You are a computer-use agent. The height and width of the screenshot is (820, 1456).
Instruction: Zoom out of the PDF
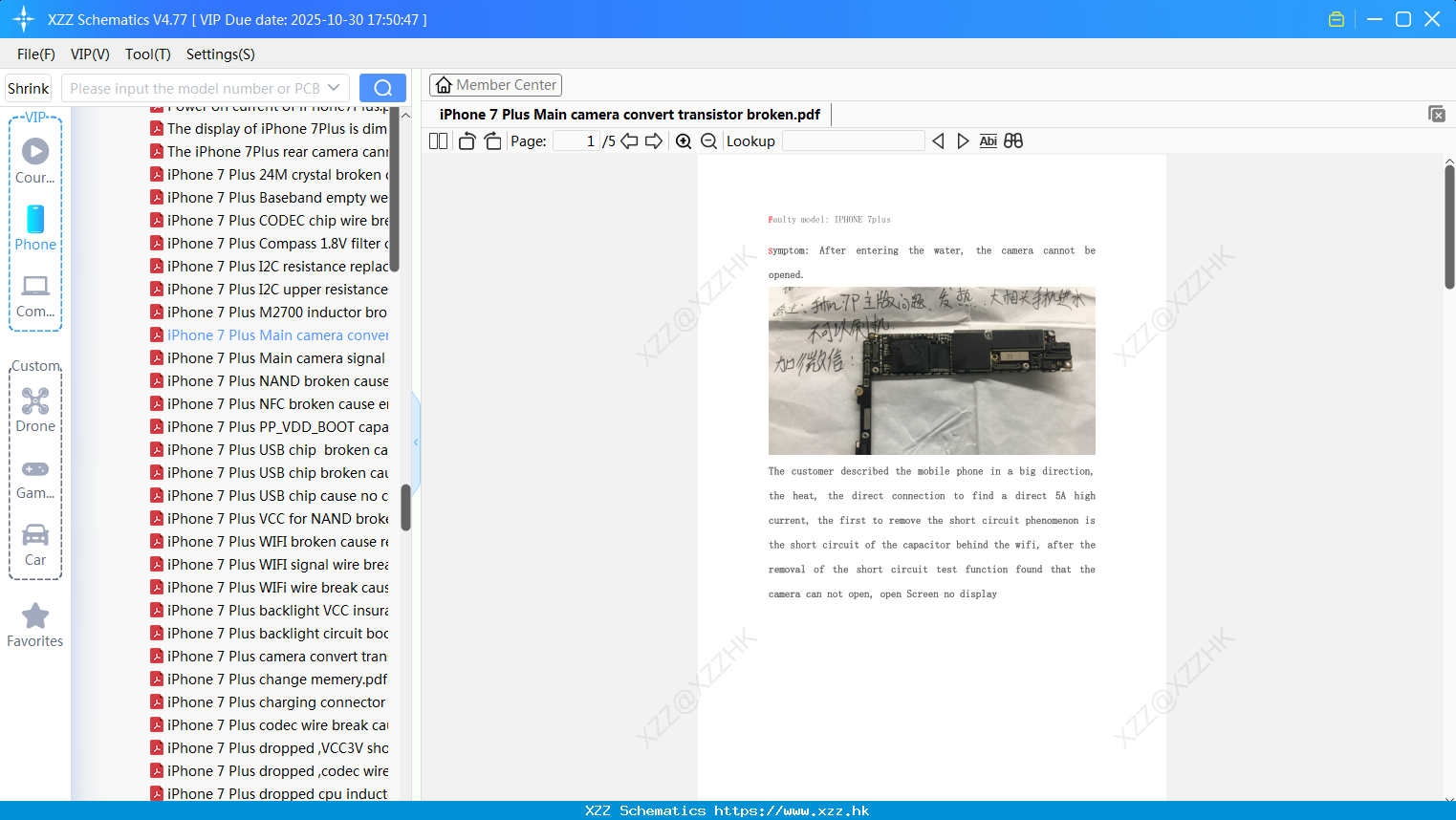click(x=708, y=141)
